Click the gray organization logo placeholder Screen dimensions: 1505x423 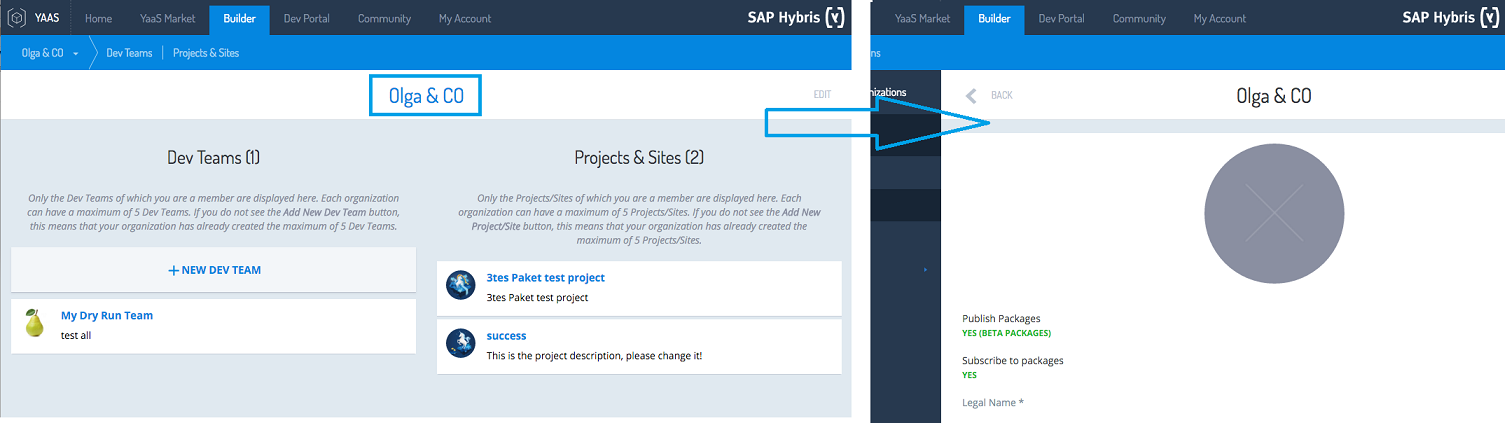(1274, 213)
